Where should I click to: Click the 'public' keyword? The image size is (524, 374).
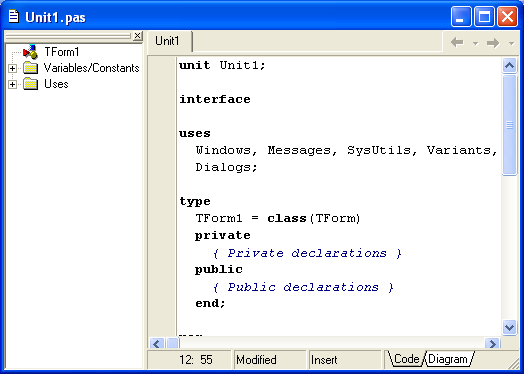(219, 270)
